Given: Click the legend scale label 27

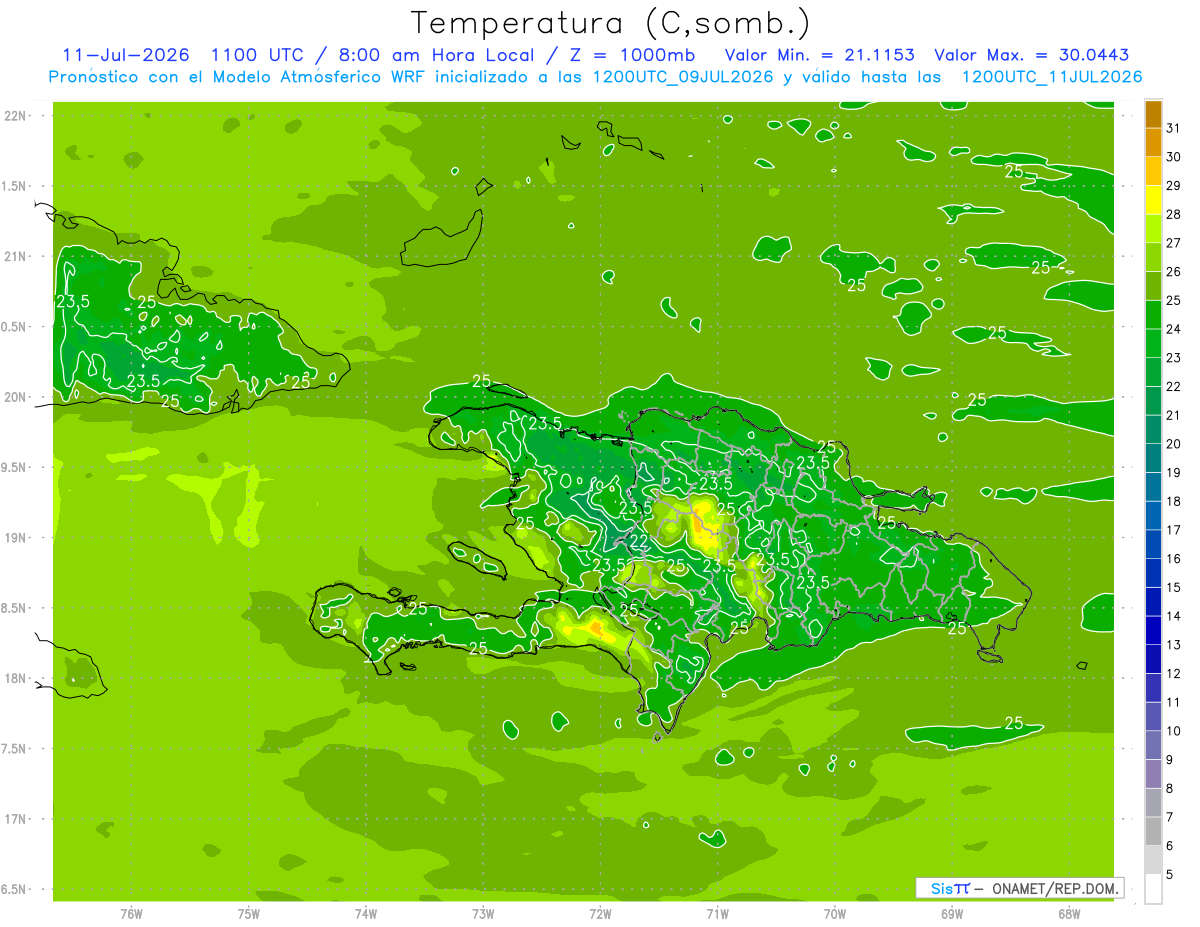Looking at the screenshot, I should [1173, 243].
